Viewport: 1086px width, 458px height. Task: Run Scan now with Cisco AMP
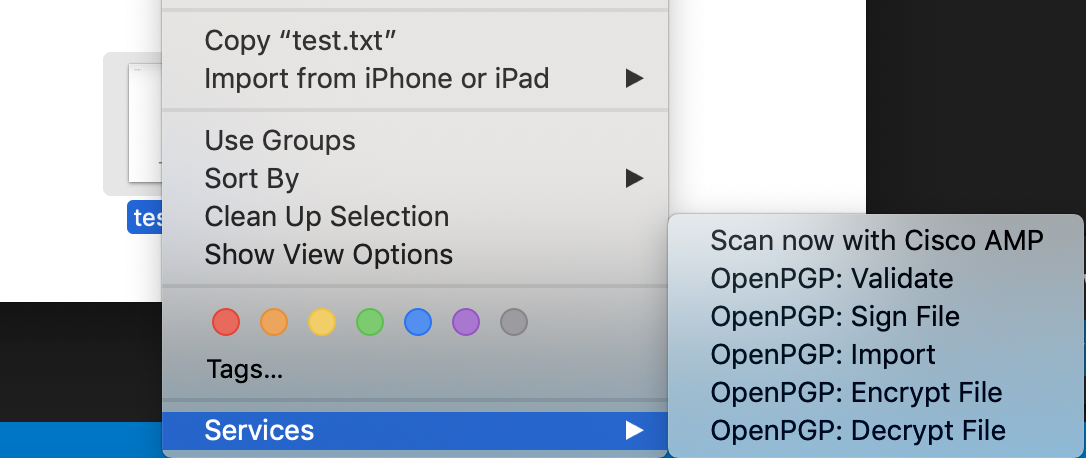(876, 240)
